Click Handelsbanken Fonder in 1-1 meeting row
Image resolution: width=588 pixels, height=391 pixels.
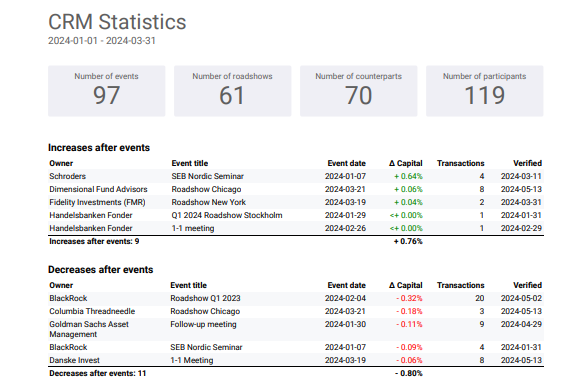91,228
